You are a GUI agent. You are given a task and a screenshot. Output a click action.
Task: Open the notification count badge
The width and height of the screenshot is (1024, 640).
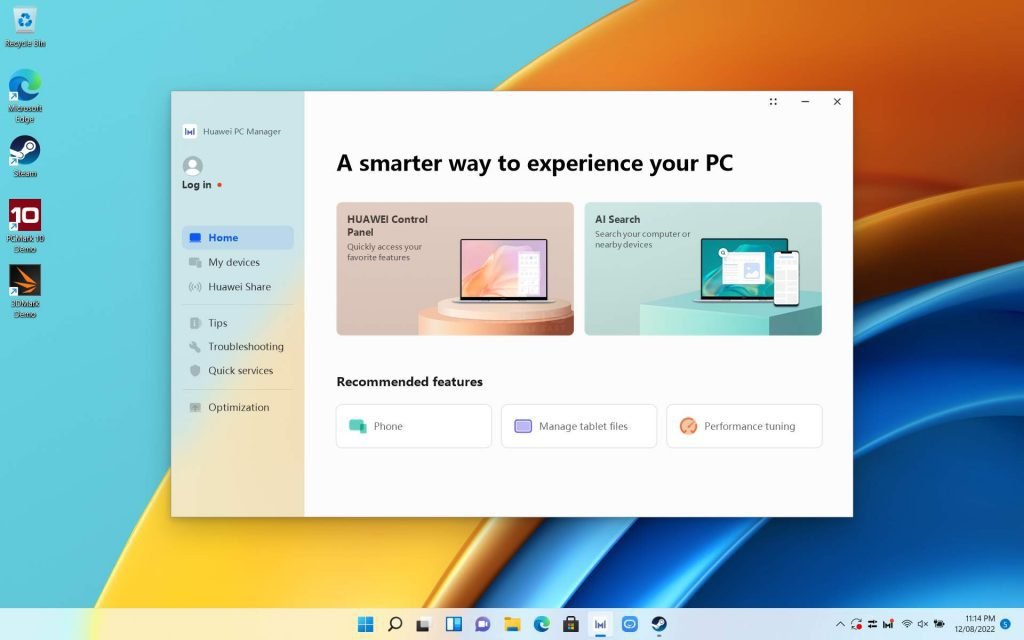pyautogui.click(x=1006, y=624)
